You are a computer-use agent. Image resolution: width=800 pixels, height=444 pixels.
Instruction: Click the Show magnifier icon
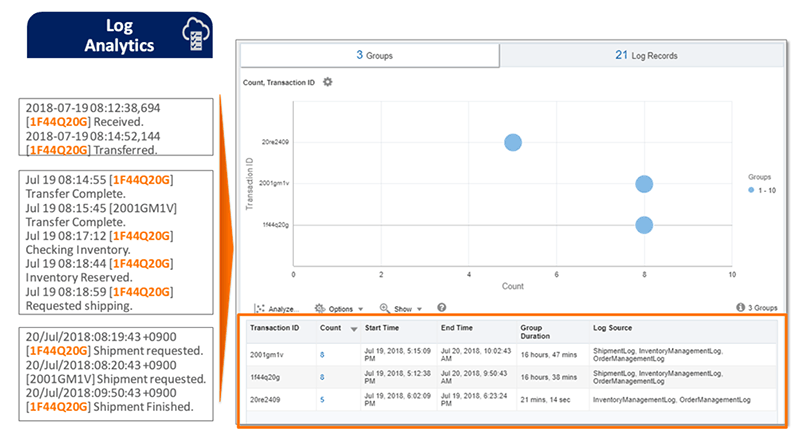click(384, 308)
